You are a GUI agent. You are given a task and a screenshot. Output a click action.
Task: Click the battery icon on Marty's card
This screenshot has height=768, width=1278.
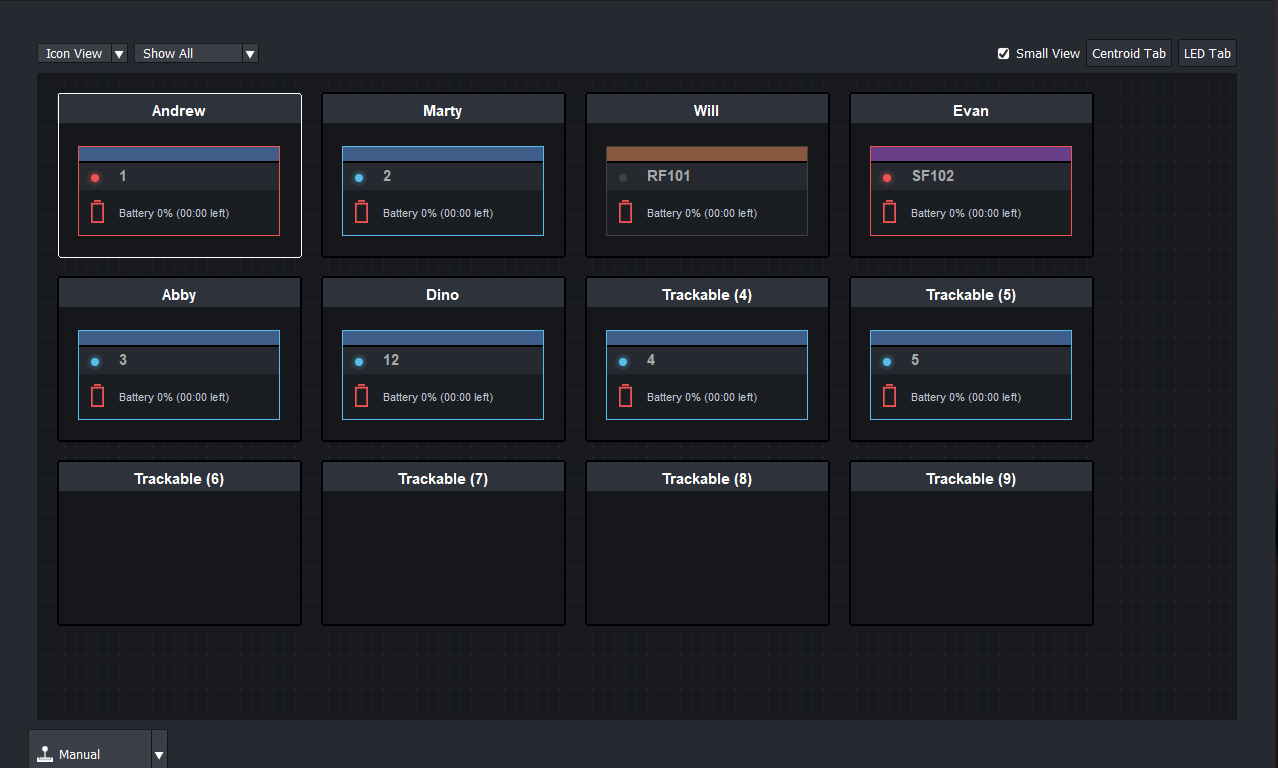pos(360,212)
